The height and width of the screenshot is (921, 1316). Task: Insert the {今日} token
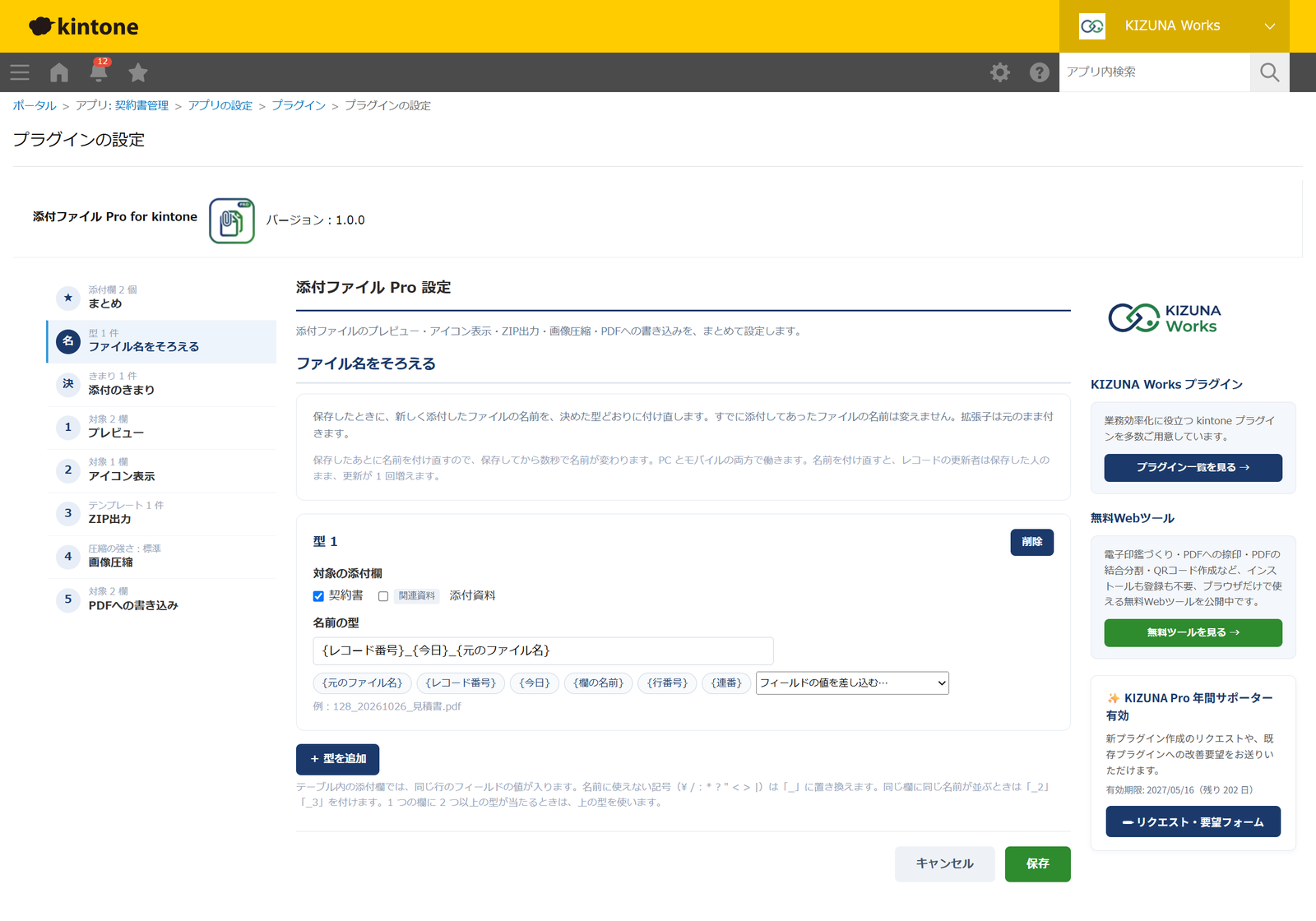tap(535, 683)
